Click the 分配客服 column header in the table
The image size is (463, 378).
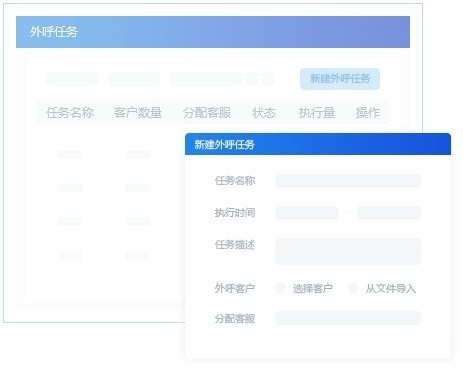click(207, 113)
